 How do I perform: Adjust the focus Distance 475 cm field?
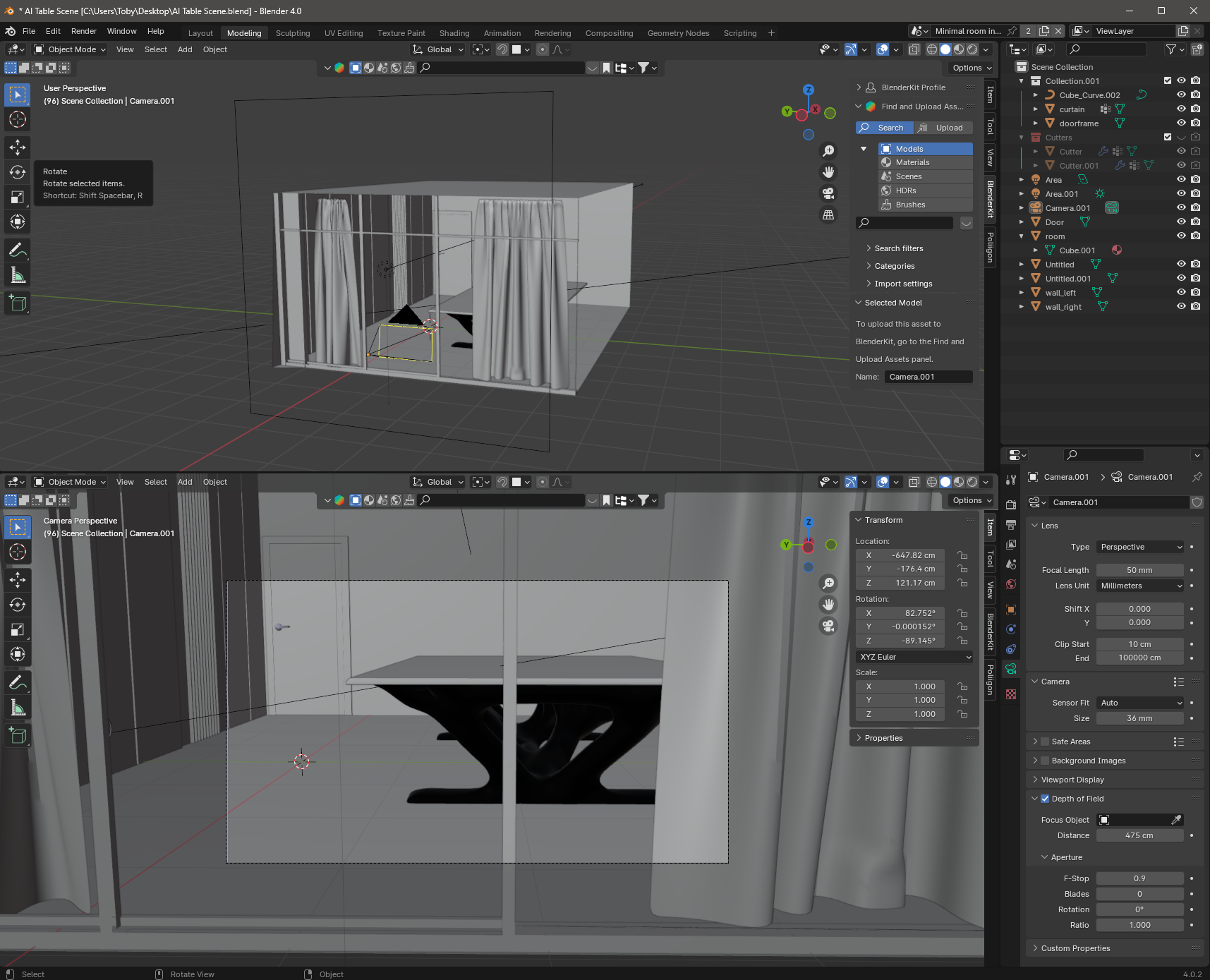coord(1140,835)
